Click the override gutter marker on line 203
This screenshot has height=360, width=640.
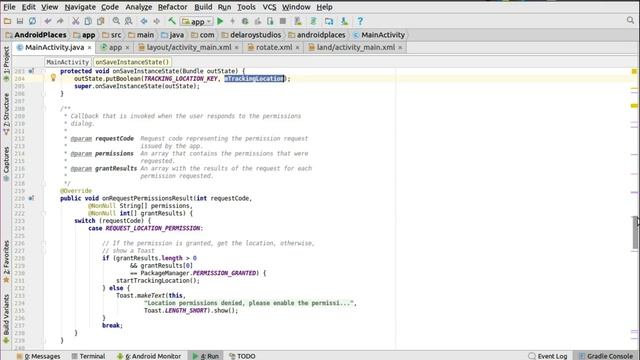[31, 71]
